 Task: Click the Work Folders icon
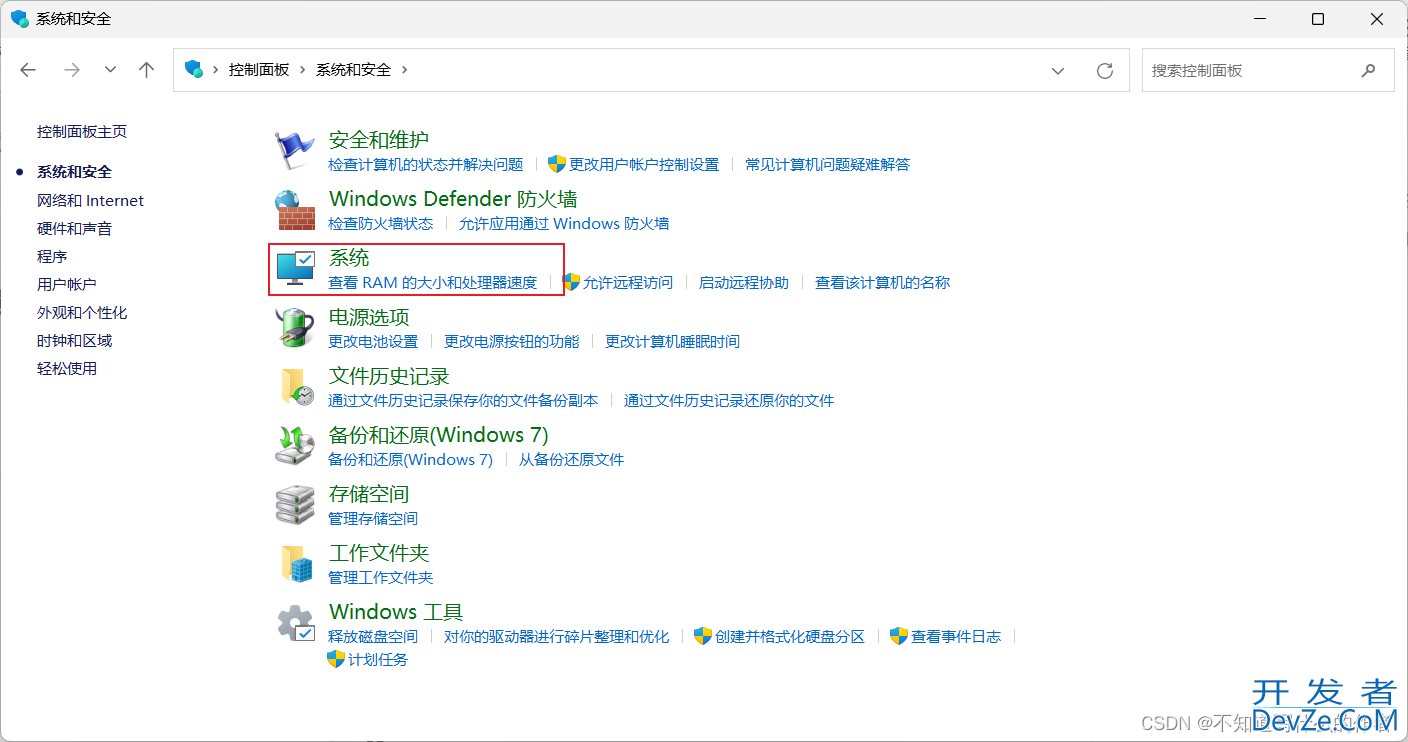(295, 564)
